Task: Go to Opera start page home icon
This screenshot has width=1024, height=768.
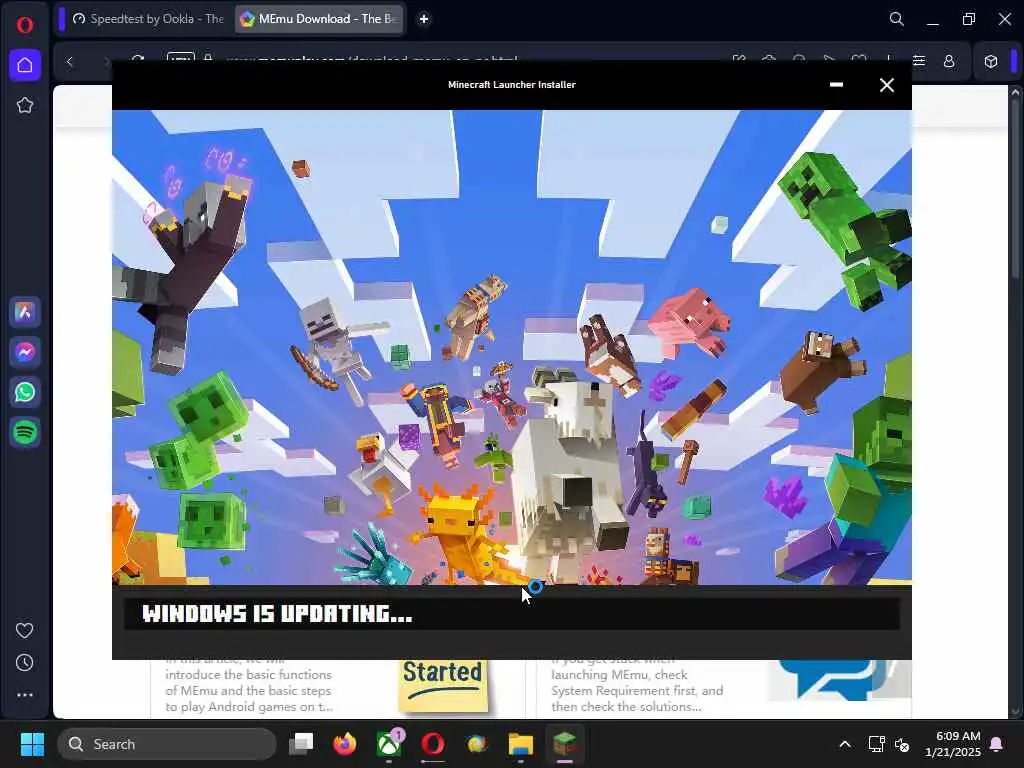Action: [25, 65]
